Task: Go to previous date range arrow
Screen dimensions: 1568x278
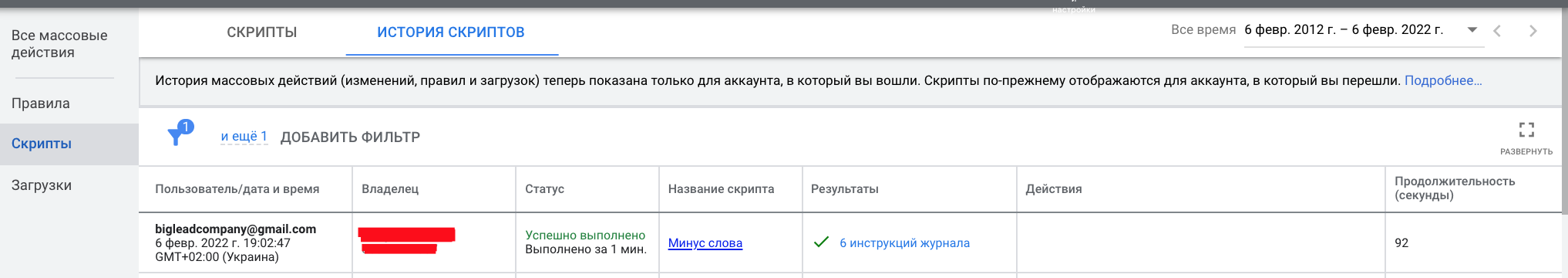Action: (1497, 31)
